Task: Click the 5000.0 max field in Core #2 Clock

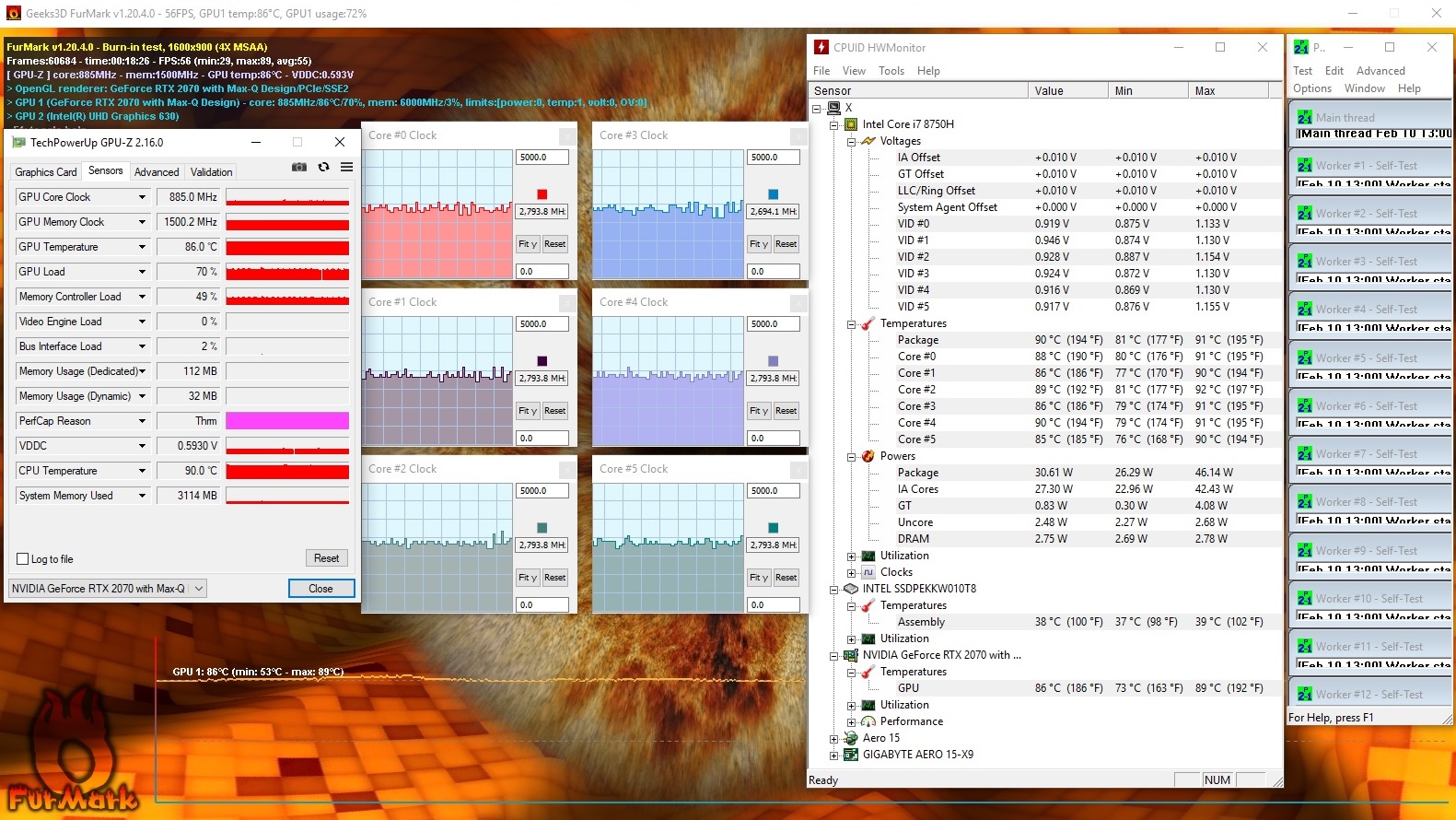Action: click(x=542, y=491)
